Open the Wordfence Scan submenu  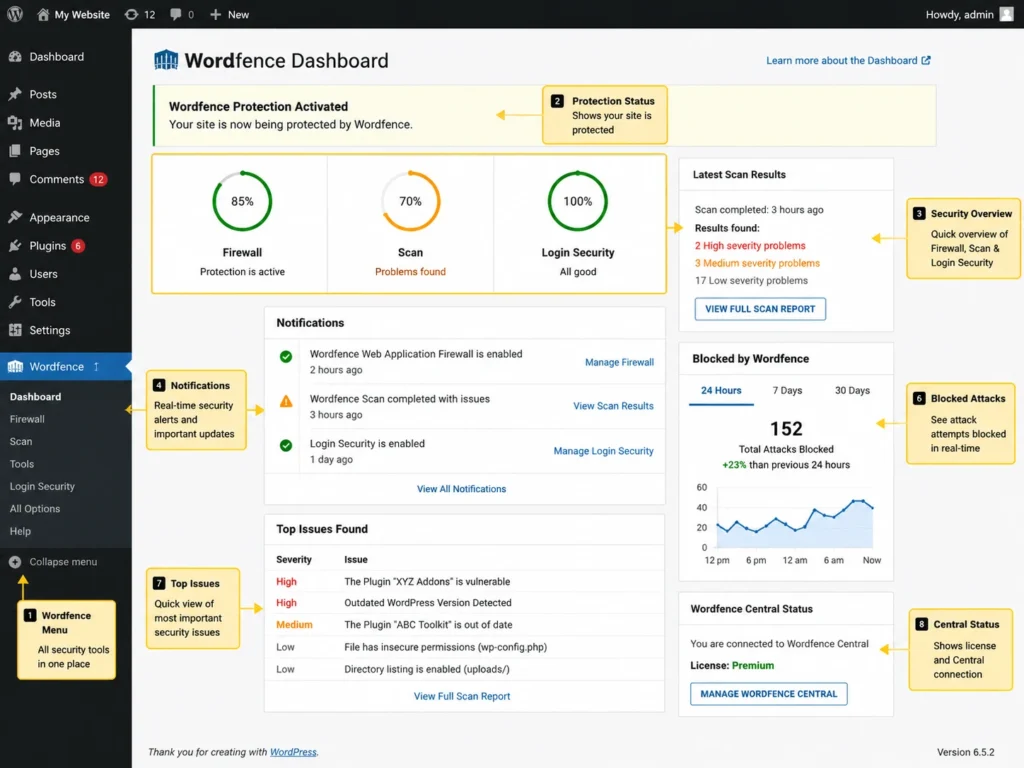point(21,441)
